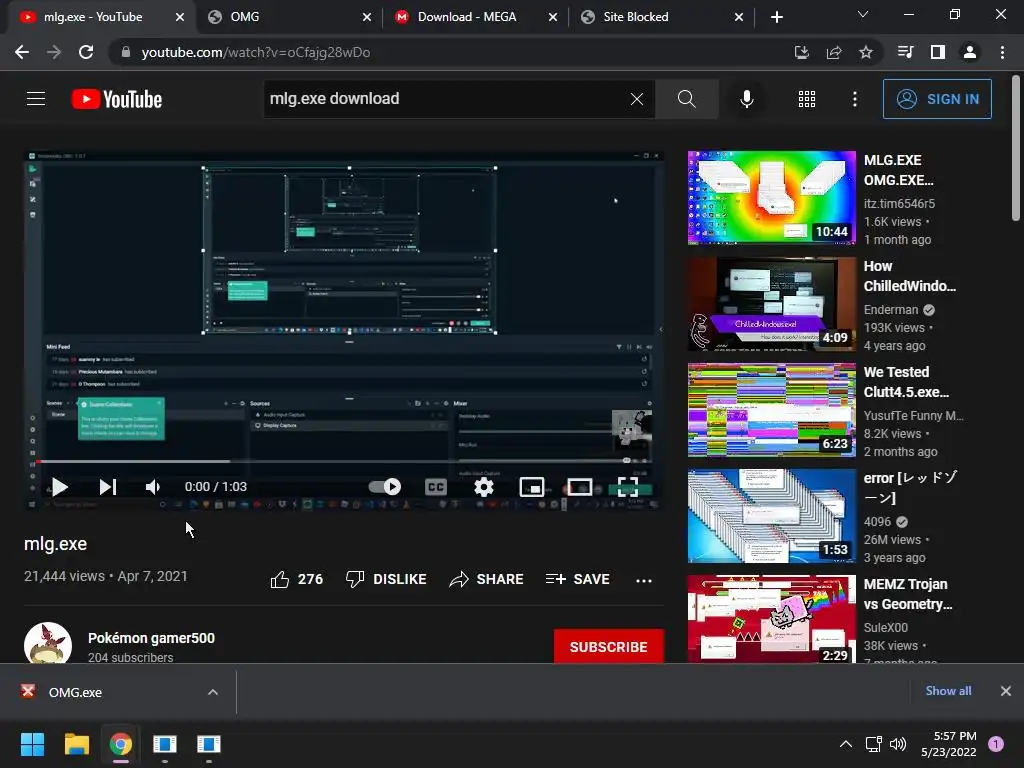Screen dimensions: 1024x768
Task: Open the error video by 4096
Action: tap(772, 516)
